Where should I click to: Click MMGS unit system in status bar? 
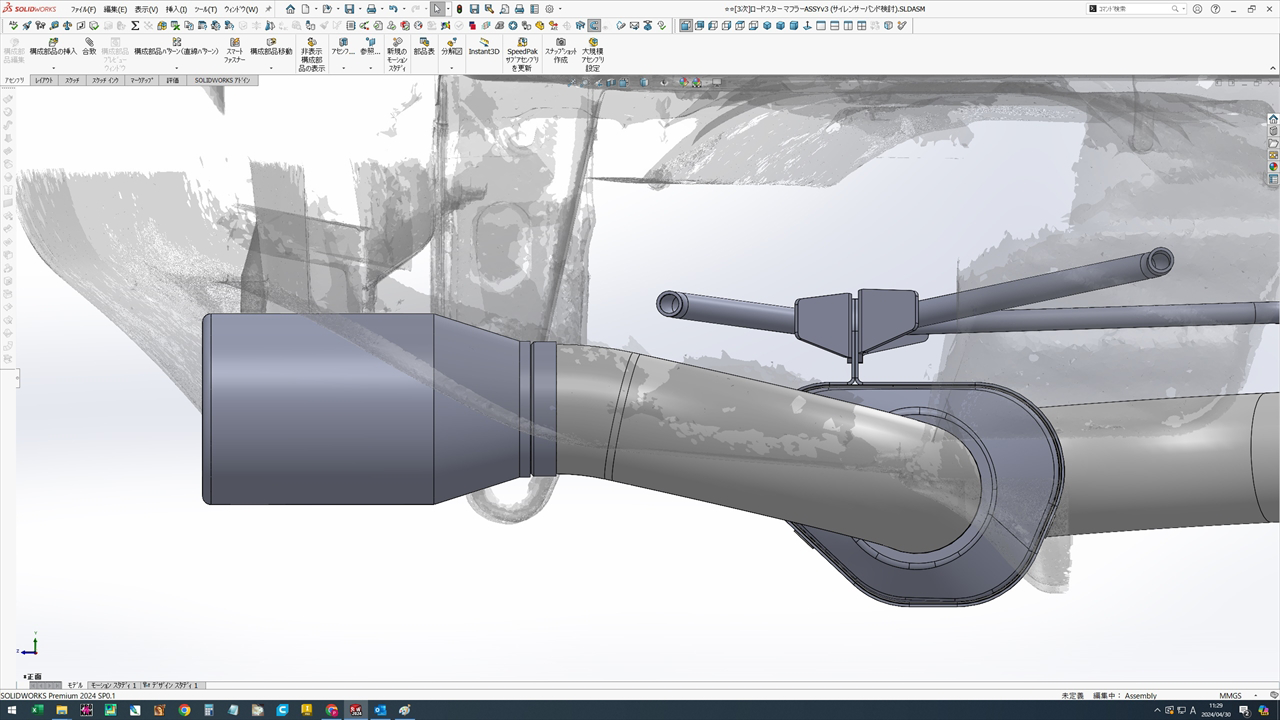tap(1230, 696)
